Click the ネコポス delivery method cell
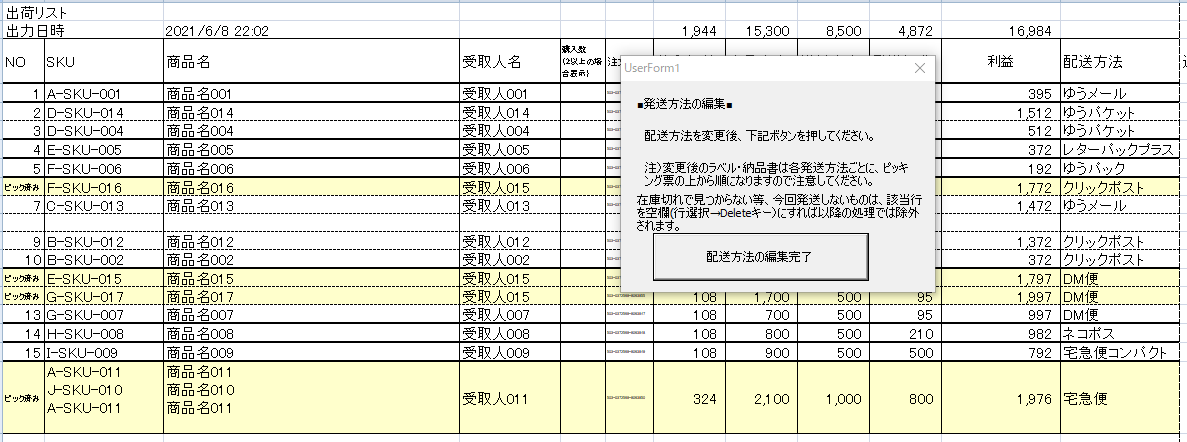The image size is (1187, 442). coord(1092,333)
